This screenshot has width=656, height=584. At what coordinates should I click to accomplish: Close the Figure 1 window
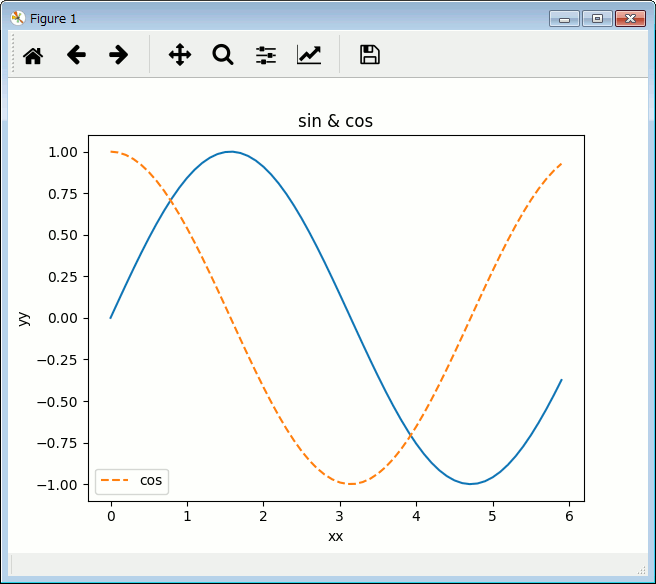(x=629, y=18)
